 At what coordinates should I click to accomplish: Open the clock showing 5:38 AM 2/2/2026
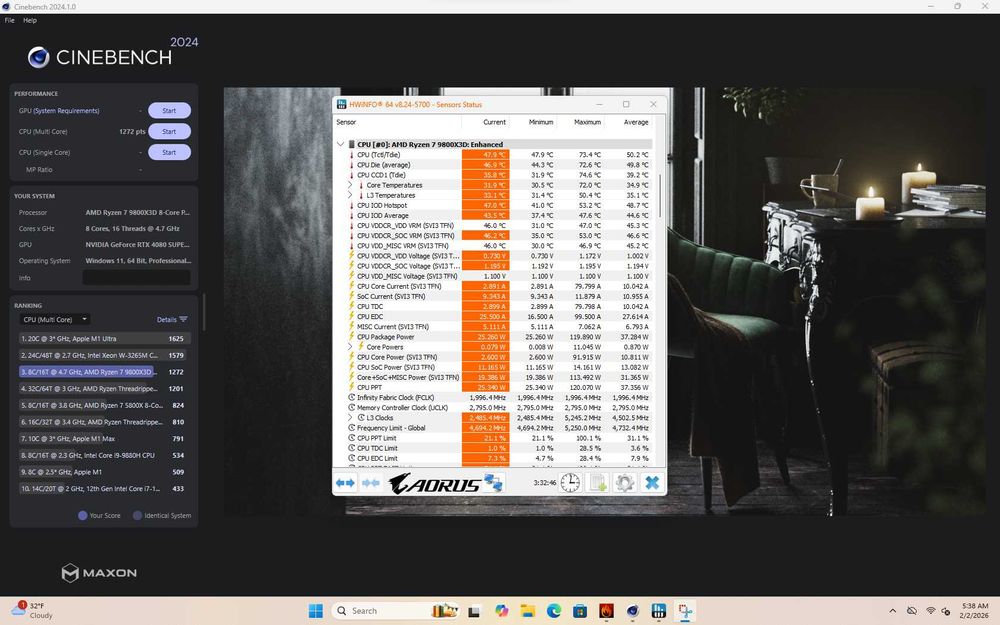[974, 611]
